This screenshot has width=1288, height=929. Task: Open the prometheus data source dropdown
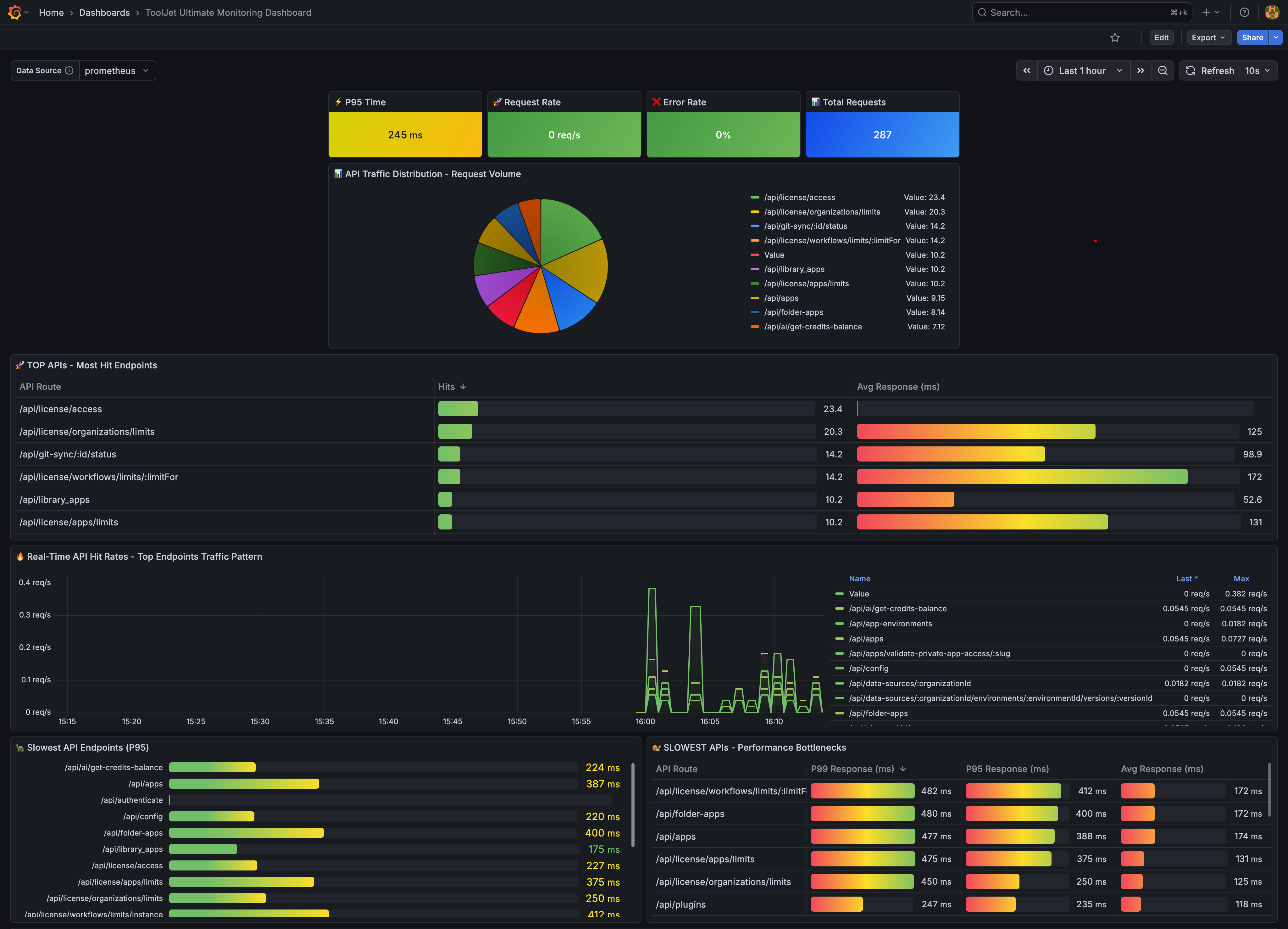pyautogui.click(x=118, y=70)
